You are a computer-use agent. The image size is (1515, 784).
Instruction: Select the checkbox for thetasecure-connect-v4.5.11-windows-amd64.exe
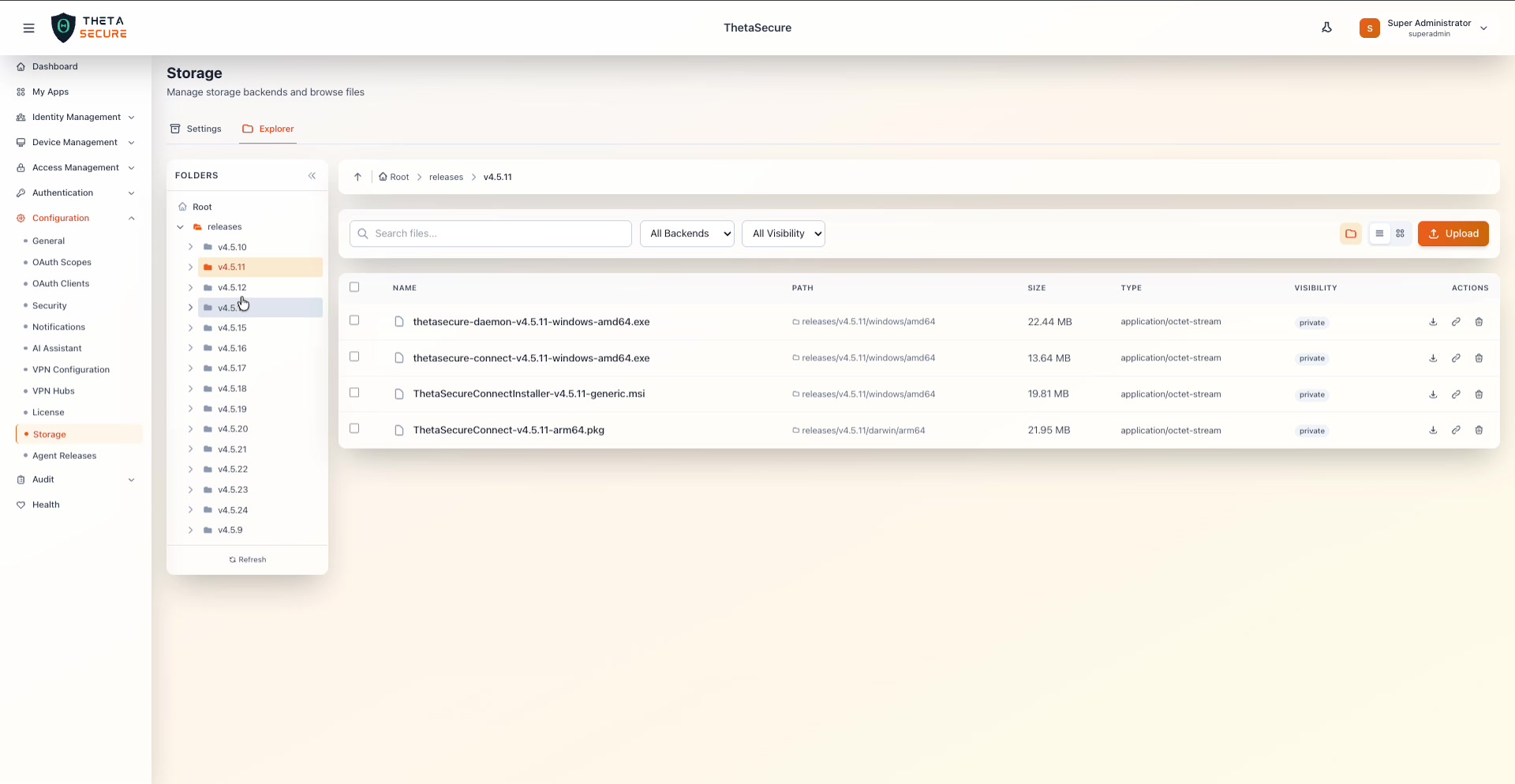coord(354,357)
